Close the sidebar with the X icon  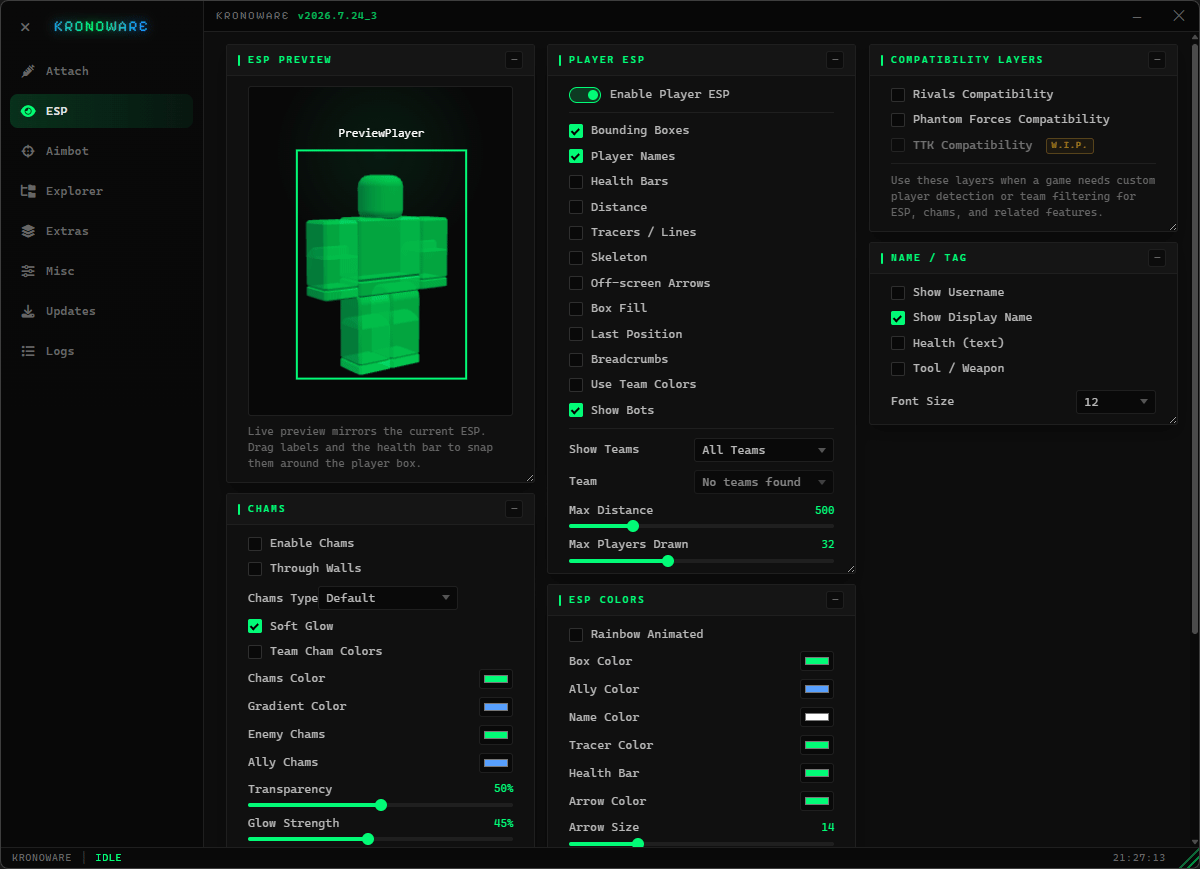[25, 27]
